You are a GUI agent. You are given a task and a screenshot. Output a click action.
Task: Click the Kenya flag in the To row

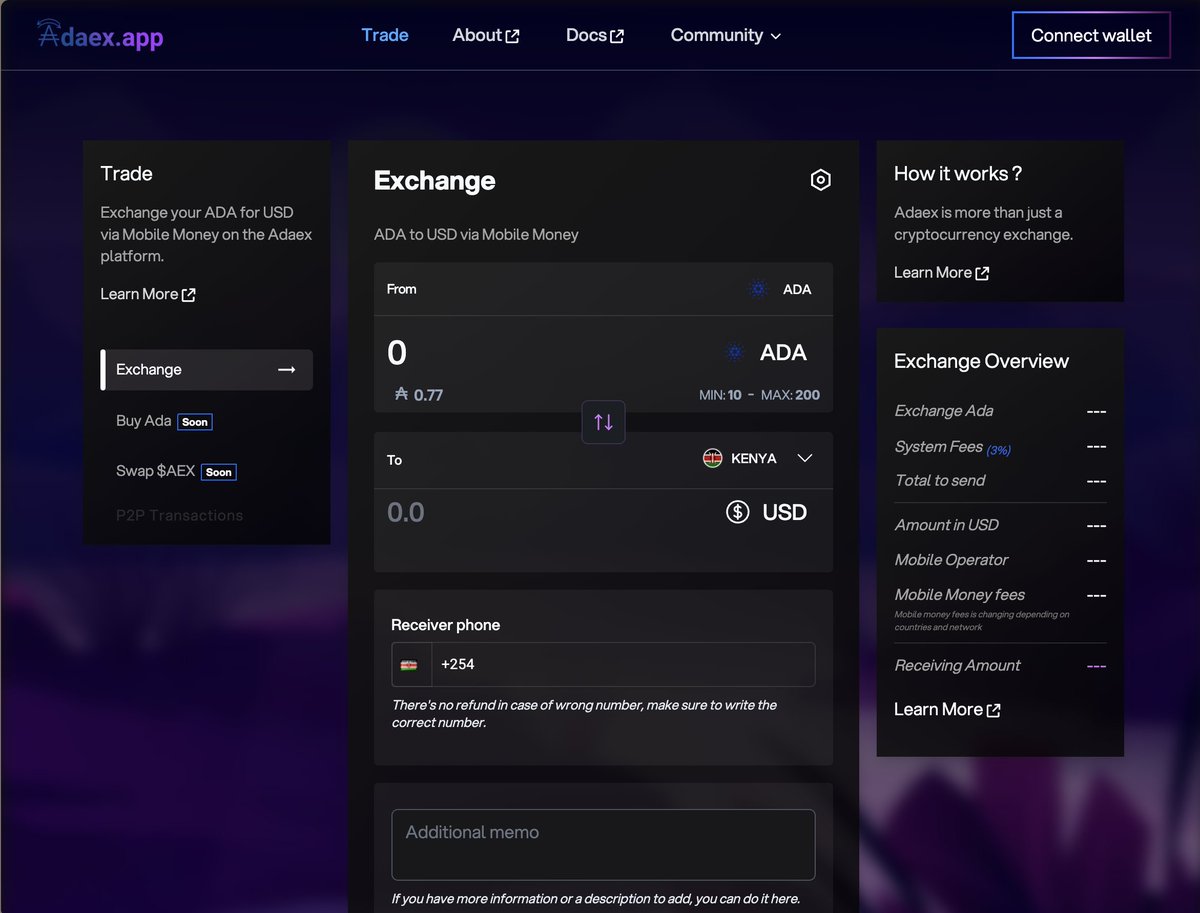(x=712, y=458)
